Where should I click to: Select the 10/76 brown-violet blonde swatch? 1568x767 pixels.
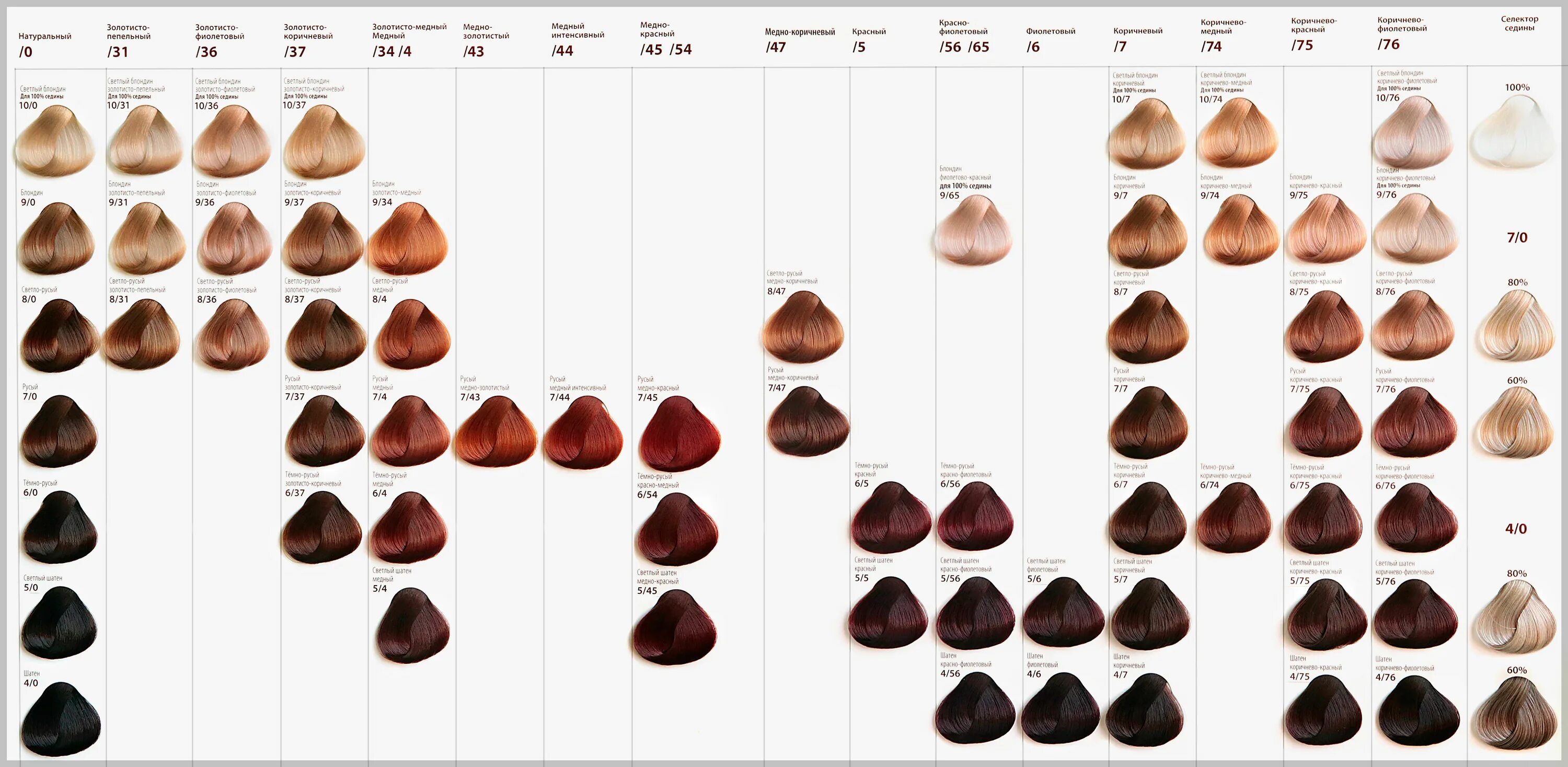(x=1413, y=134)
